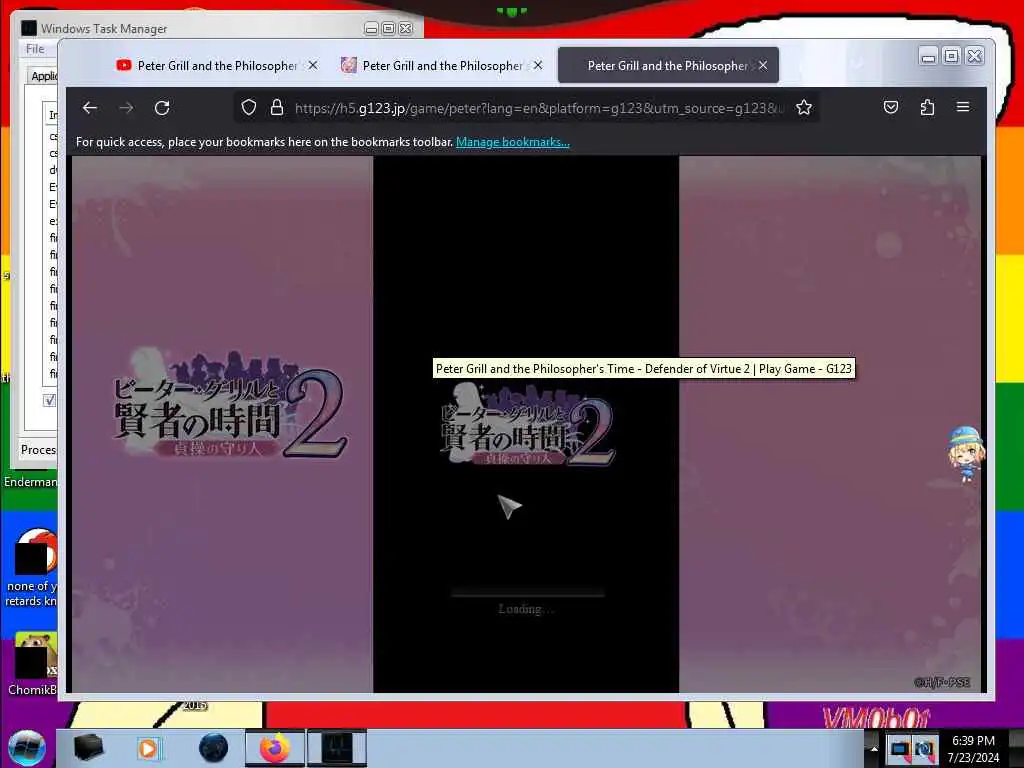Click Firefox icon in taskbar
The height and width of the screenshot is (768, 1024).
click(x=274, y=748)
